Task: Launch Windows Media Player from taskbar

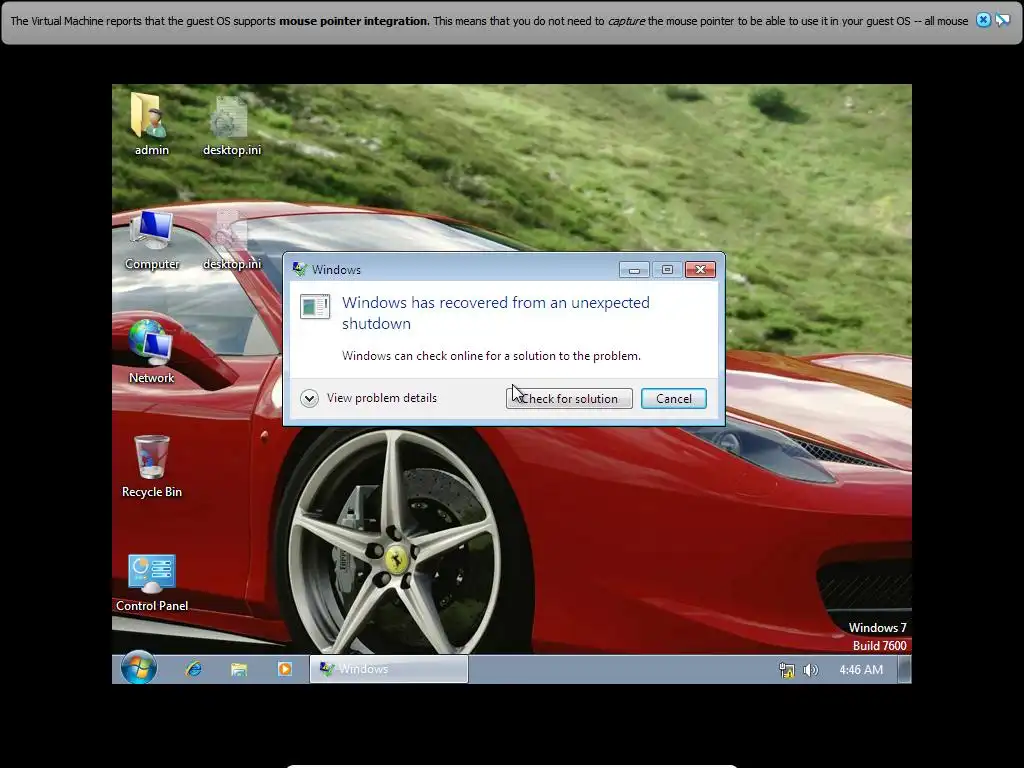Action: pos(285,669)
